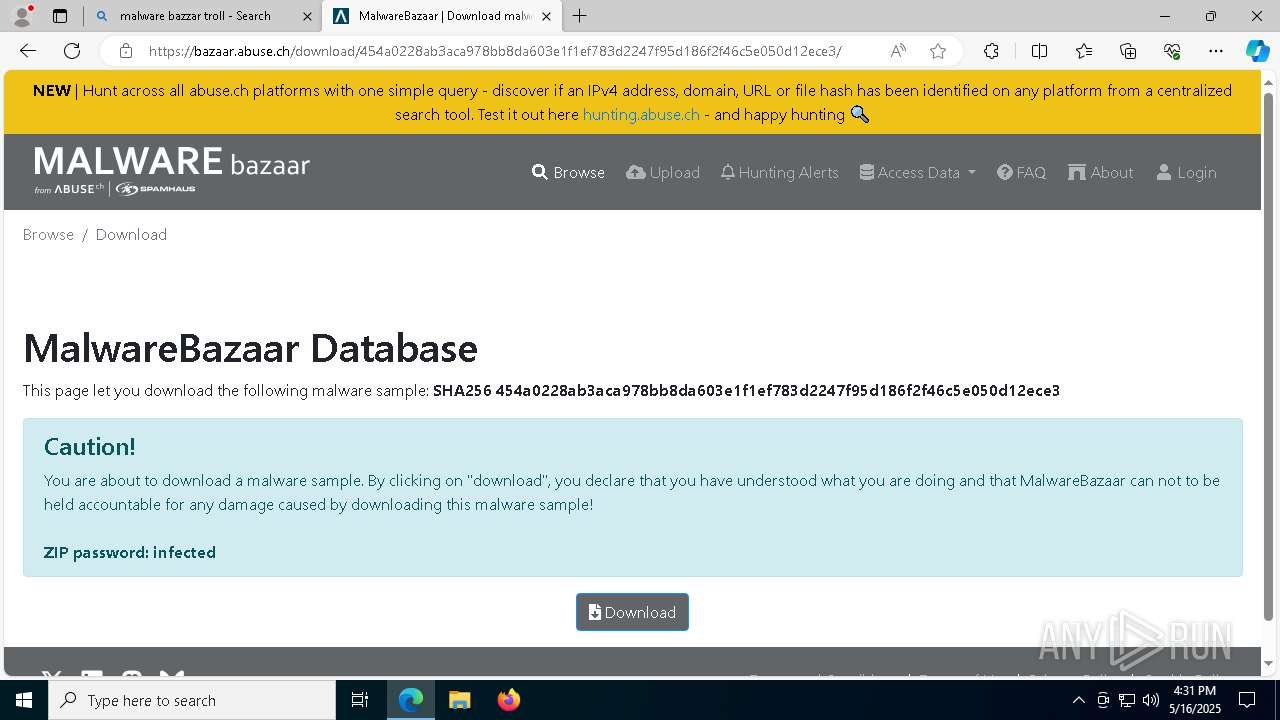Image resolution: width=1280 pixels, height=720 pixels.
Task: Launch Copilot sidebar
Action: click(x=1257, y=51)
